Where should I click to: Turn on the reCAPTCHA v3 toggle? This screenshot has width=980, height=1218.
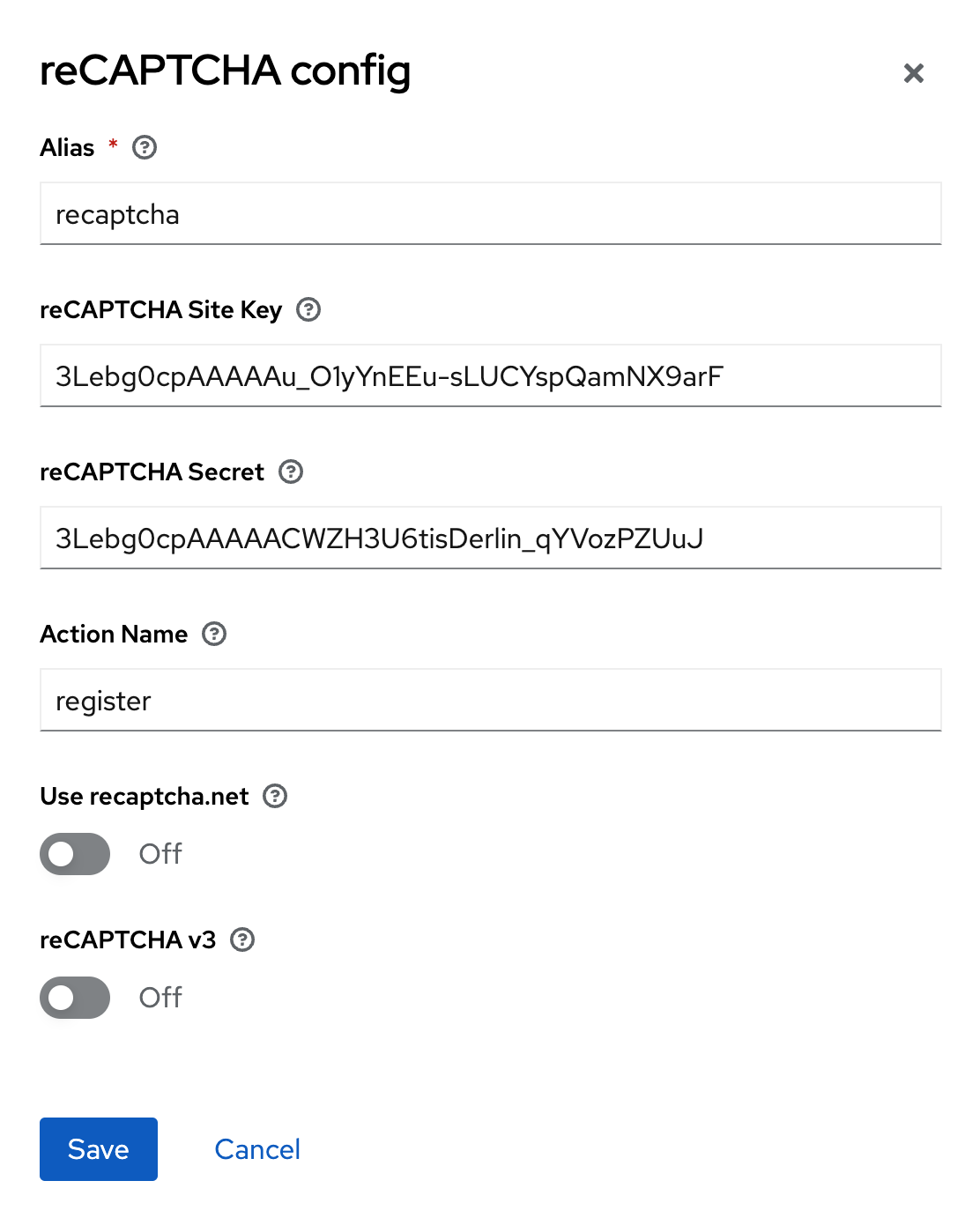point(75,998)
